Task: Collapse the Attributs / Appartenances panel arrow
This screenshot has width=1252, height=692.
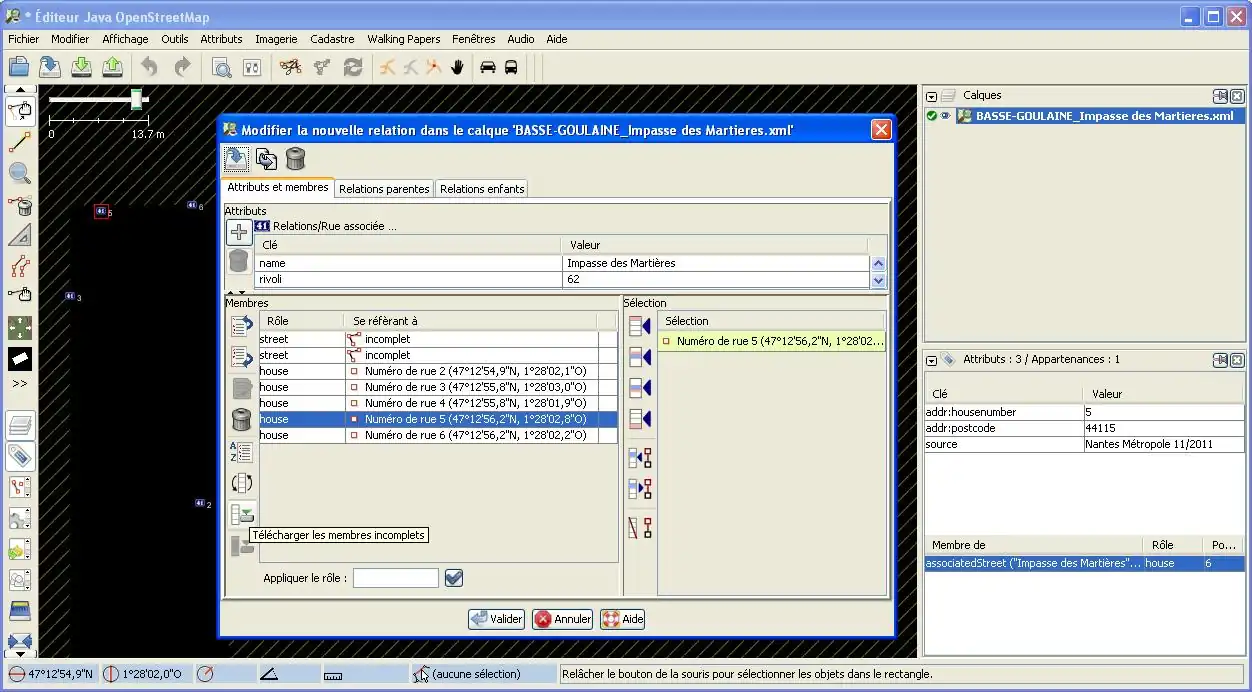Action: [932, 360]
